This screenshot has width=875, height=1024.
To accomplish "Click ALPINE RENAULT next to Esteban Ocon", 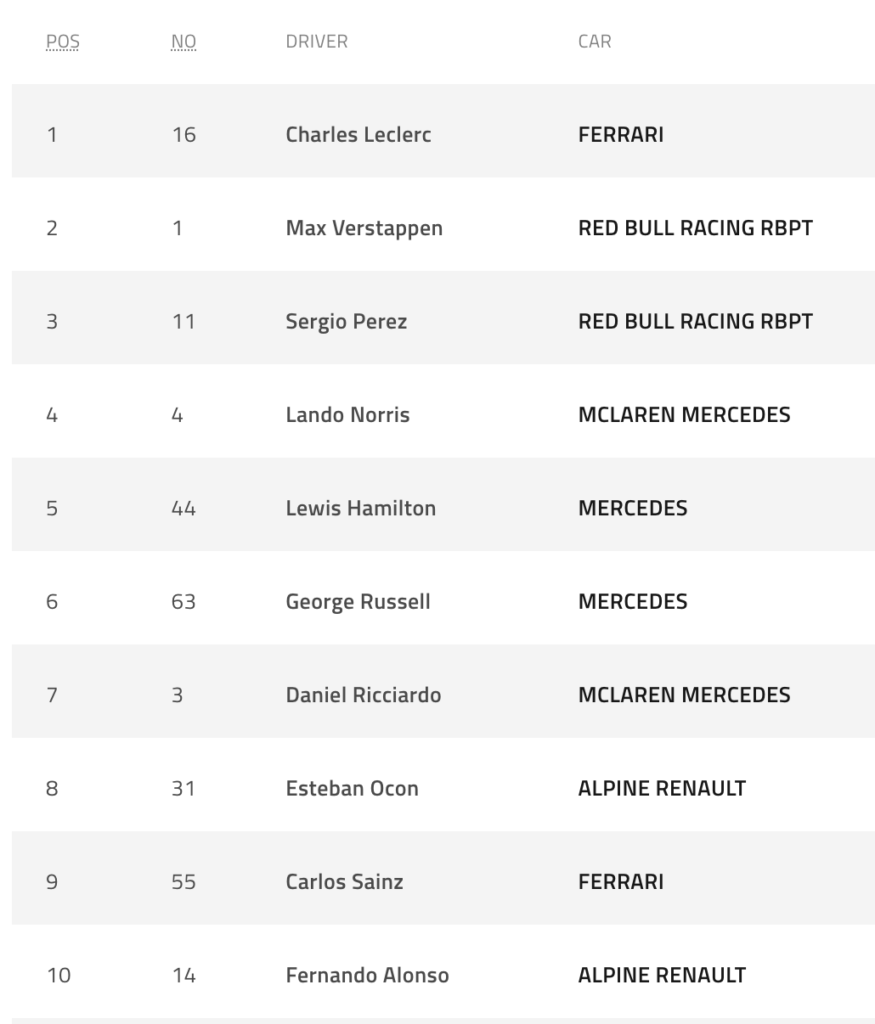I will (x=661, y=788).
